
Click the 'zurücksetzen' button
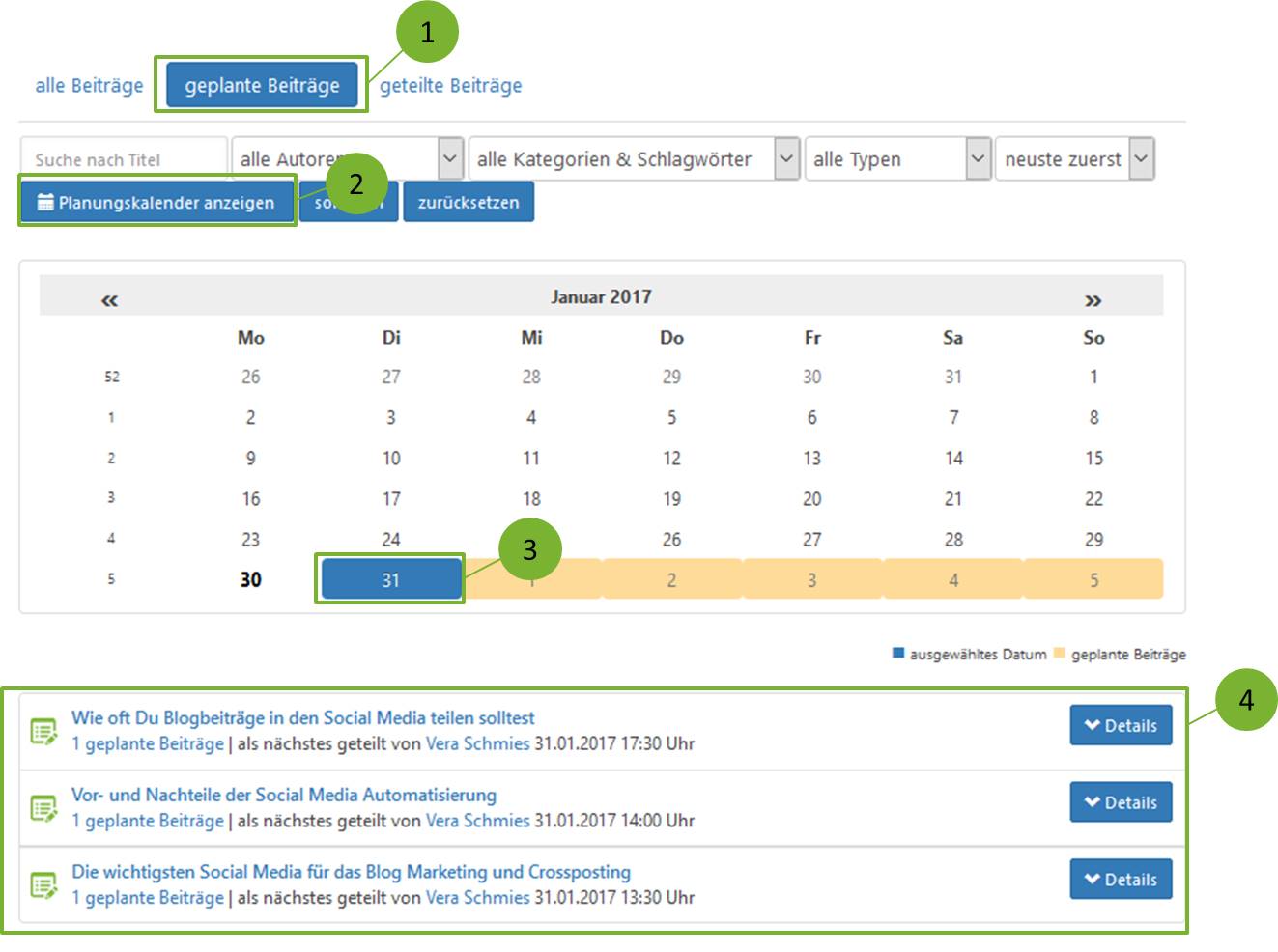pos(469,203)
